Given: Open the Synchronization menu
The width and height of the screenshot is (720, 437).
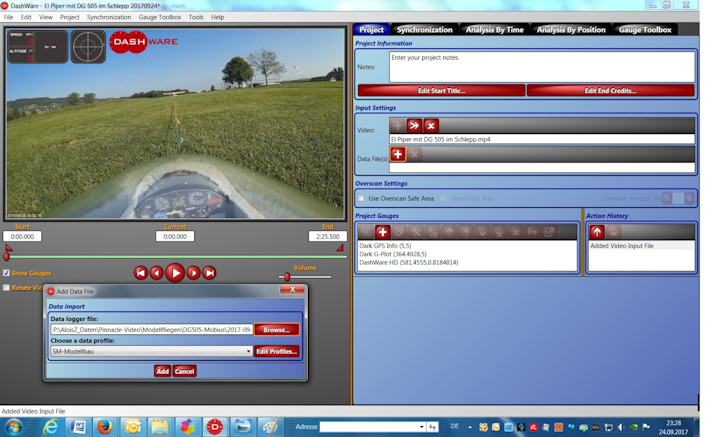Looking at the screenshot, I should click(109, 17).
